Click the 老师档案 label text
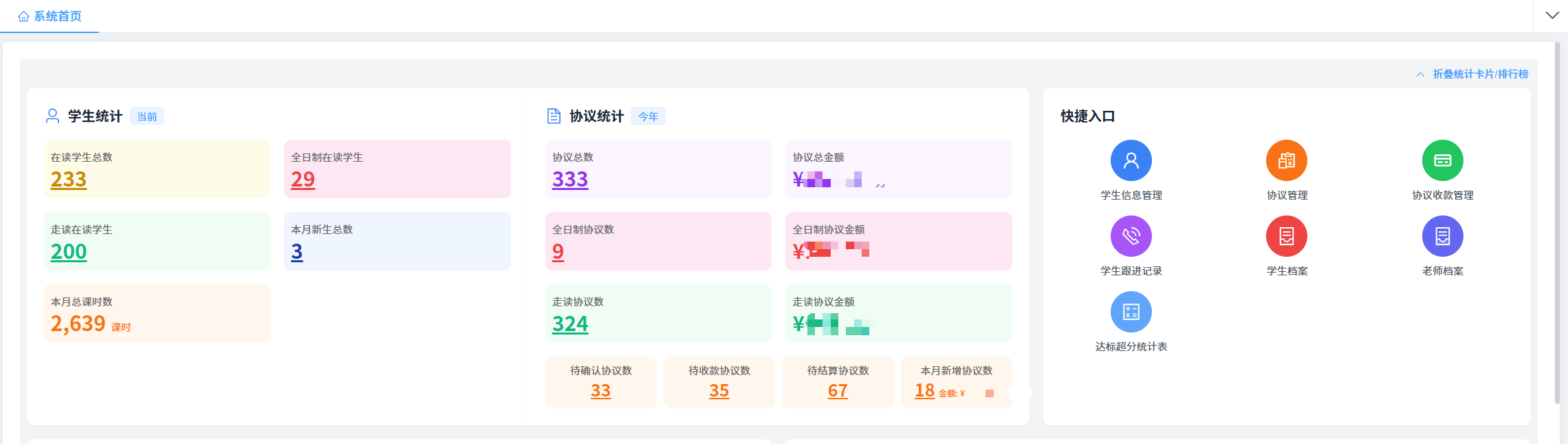 tap(1442, 271)
